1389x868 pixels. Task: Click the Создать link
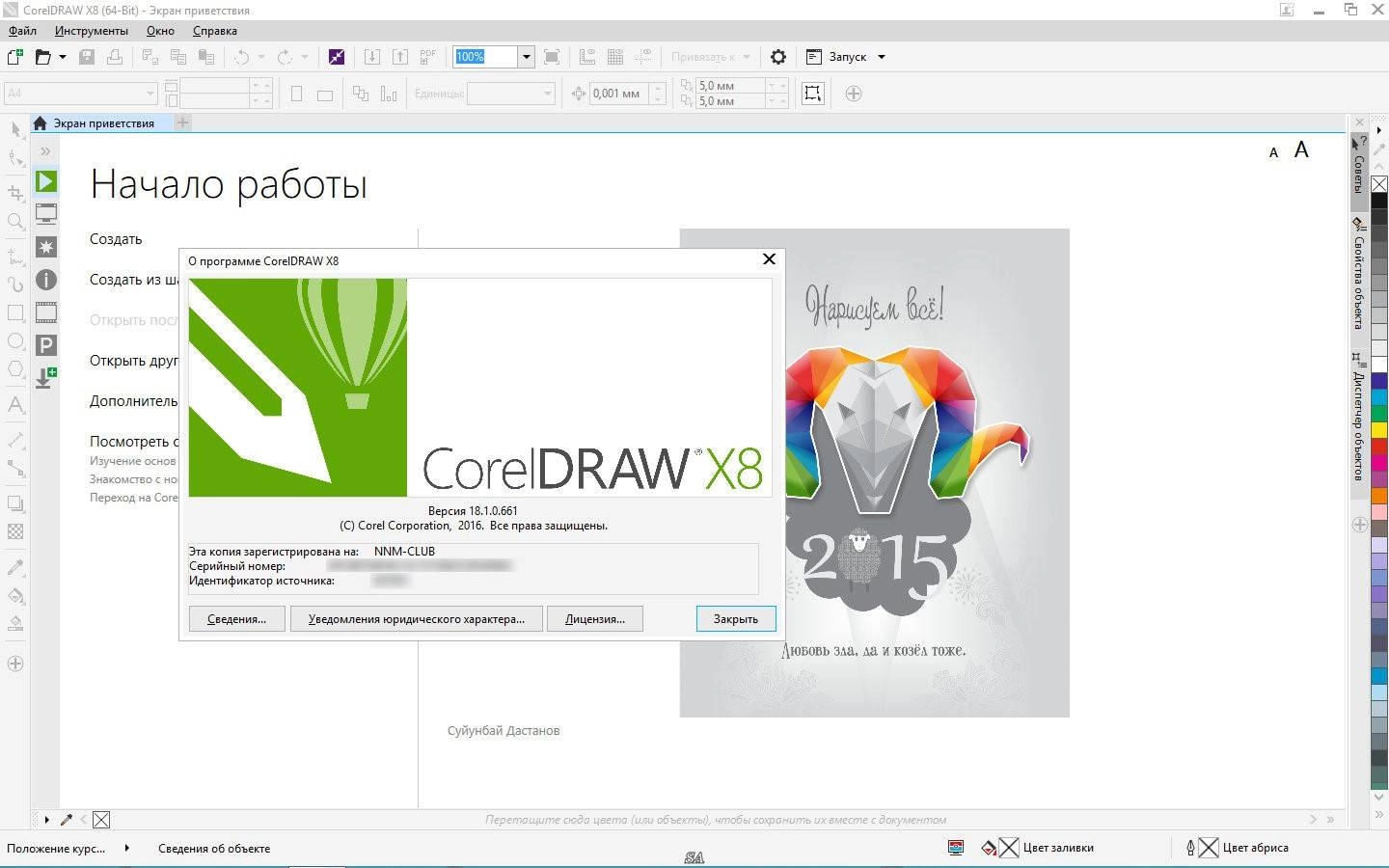[x=116, y=239]
